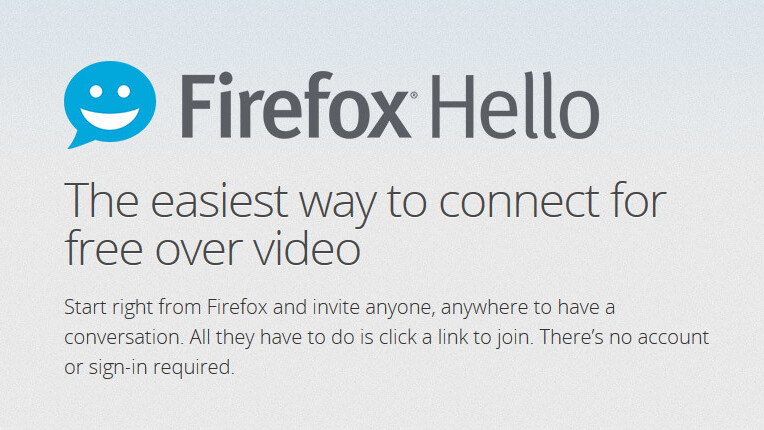
Task: Click the chat bubble's tail pointer
Action: tap(79, 140)
